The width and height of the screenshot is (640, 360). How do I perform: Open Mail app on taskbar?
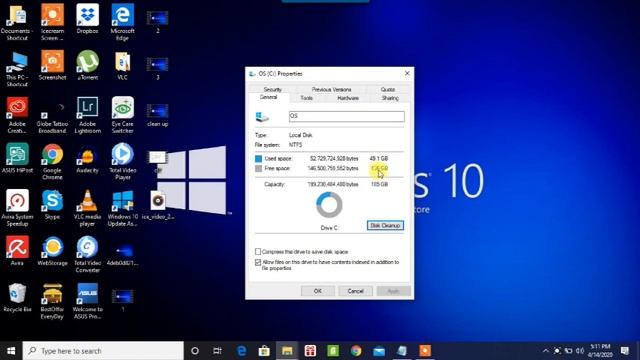pyautogui.click(x=379, y=351)
